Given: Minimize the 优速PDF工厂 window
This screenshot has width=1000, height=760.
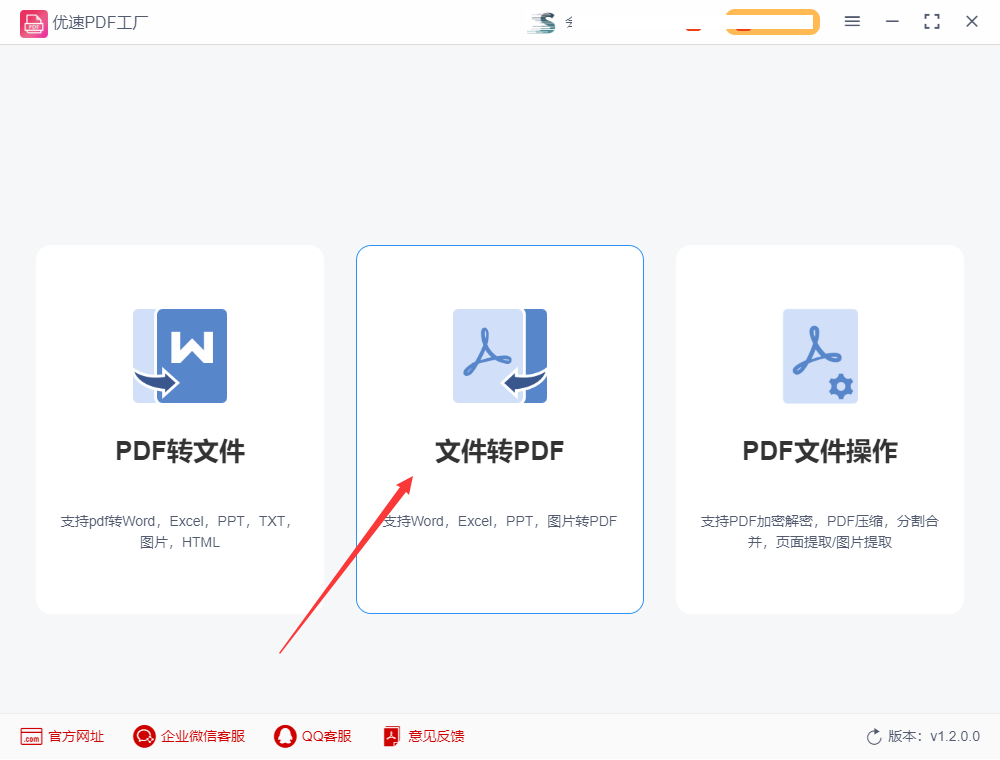Looking at the screenshot, I should [x=892, y=22].
